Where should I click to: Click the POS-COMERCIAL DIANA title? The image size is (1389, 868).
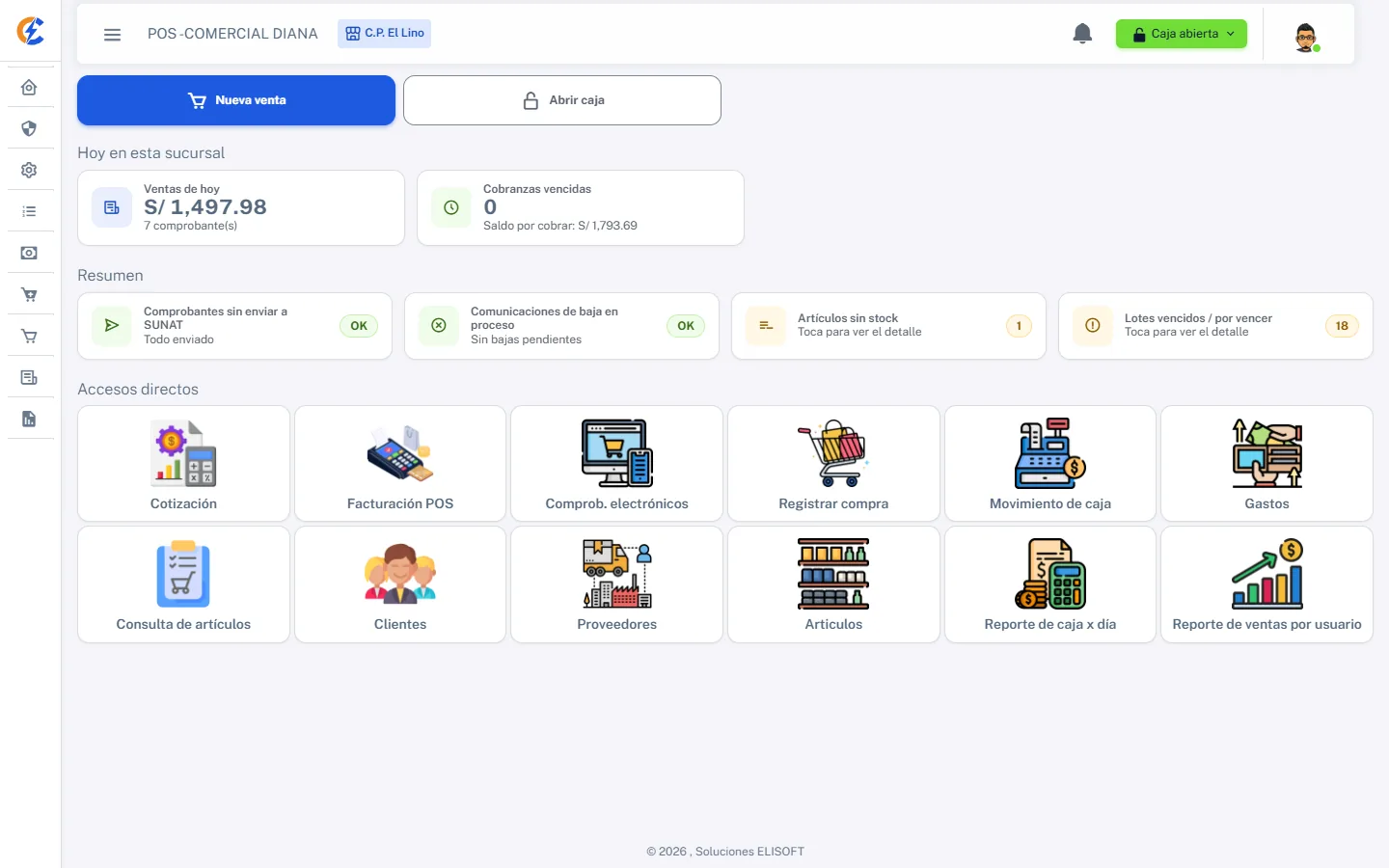point(232,34)
